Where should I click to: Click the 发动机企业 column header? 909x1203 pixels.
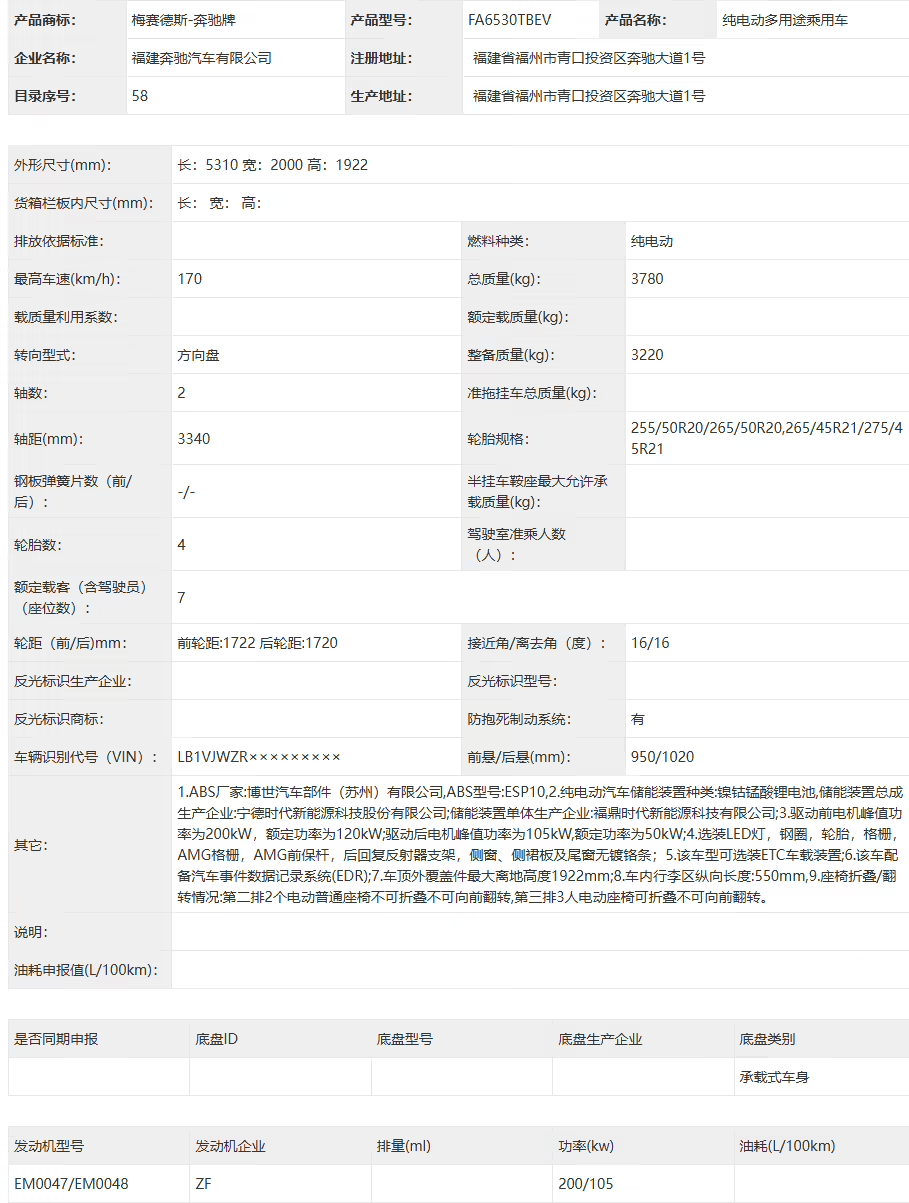pyautogui.click(x=230, y=1146)
